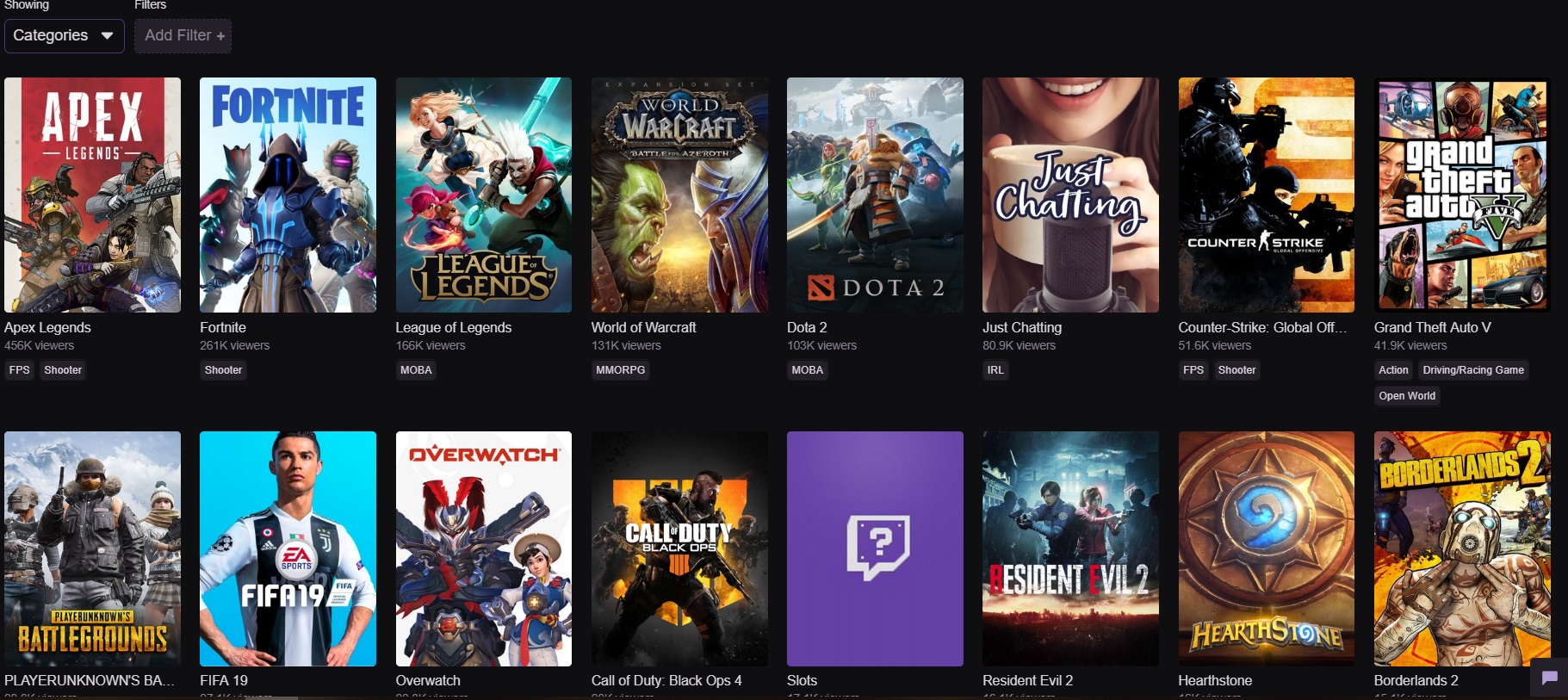Open the Hearthstone cover image
Viewport: 1568px width, 700px height.
[1266, 548]
